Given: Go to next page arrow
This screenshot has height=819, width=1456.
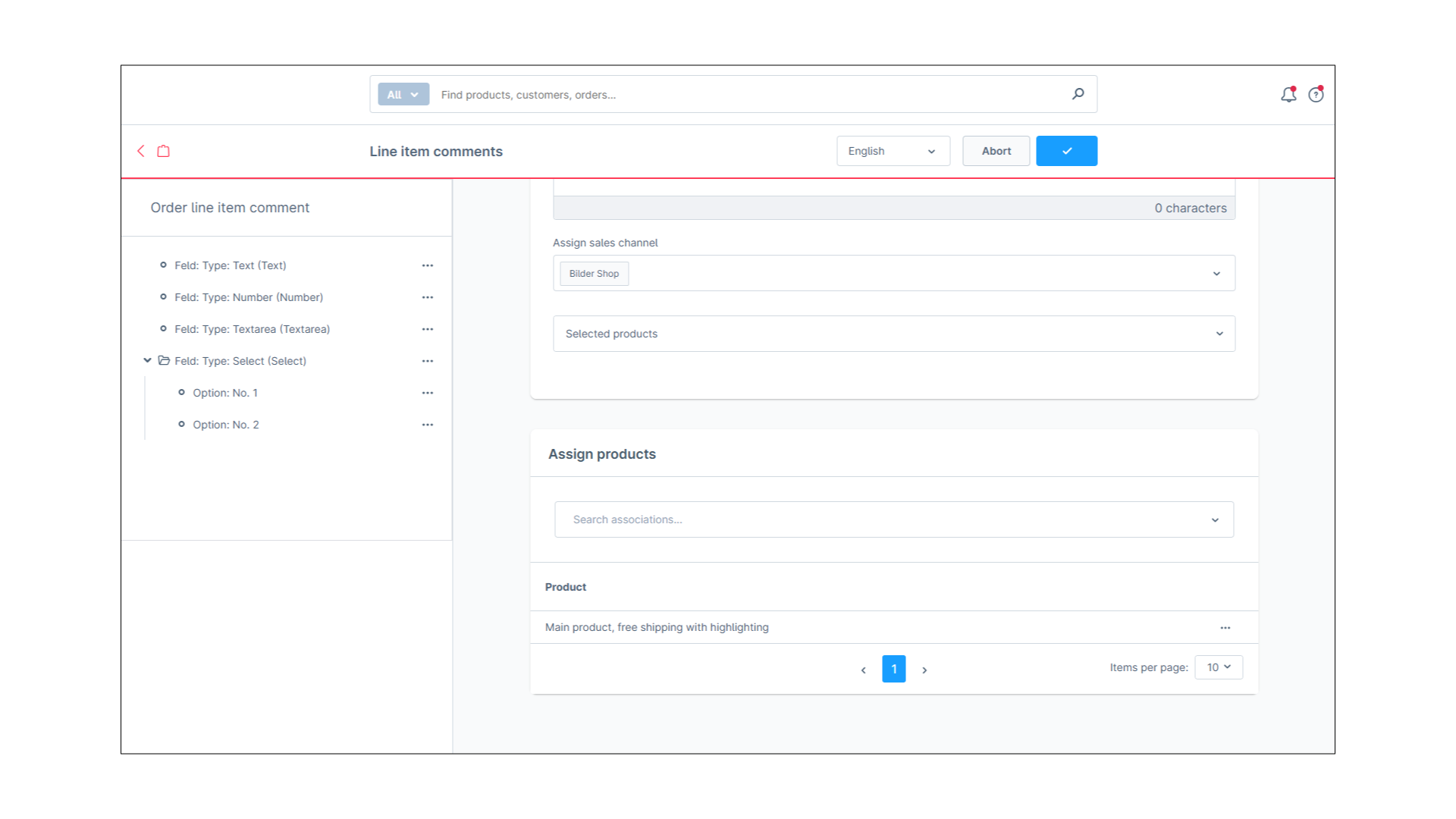Looking at the screenshot, I should pyautogui.click(x=924, y=670).
